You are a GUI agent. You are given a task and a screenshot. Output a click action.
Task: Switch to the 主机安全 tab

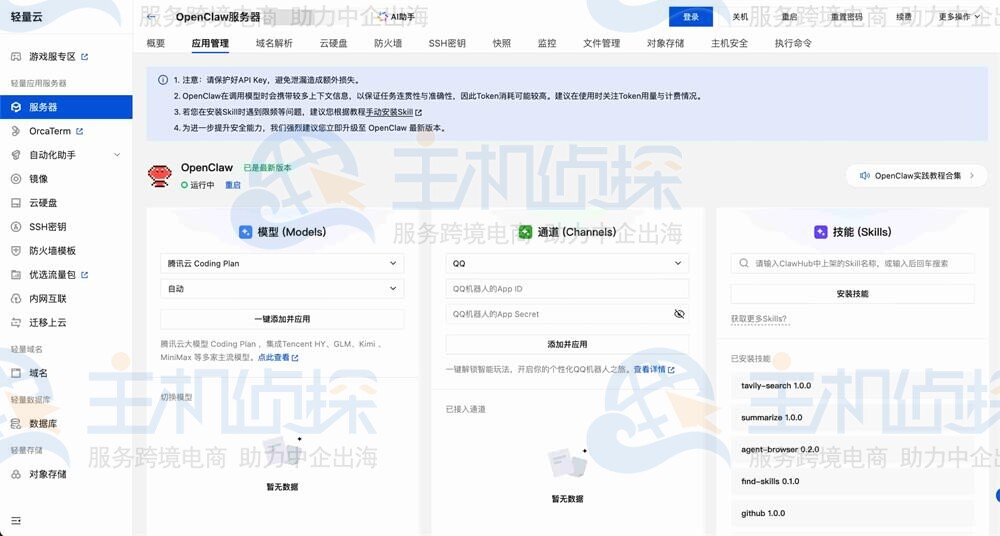pyautogui.click(x=730, y=43)
